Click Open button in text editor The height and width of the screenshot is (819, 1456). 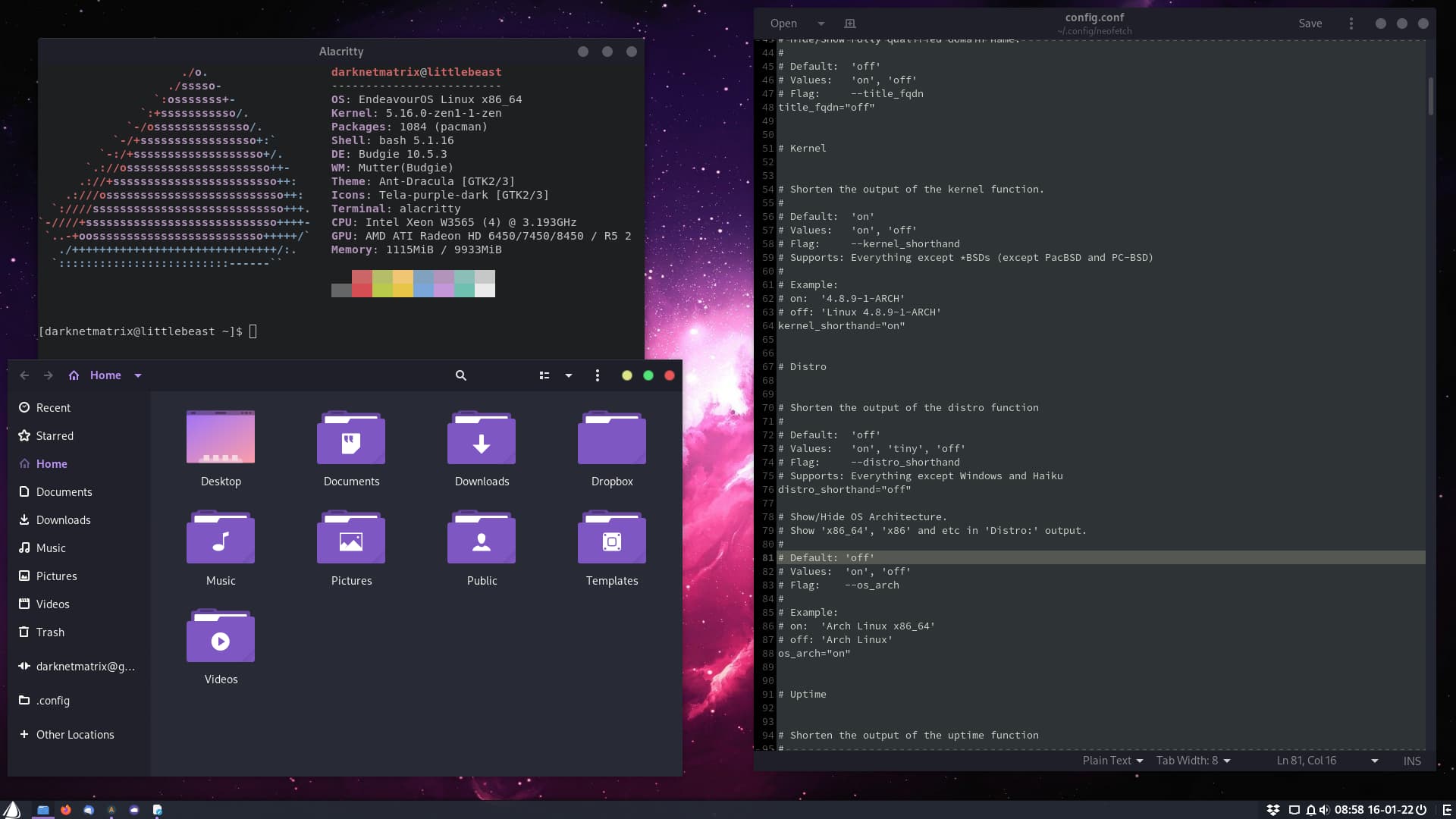coord(783,24)
